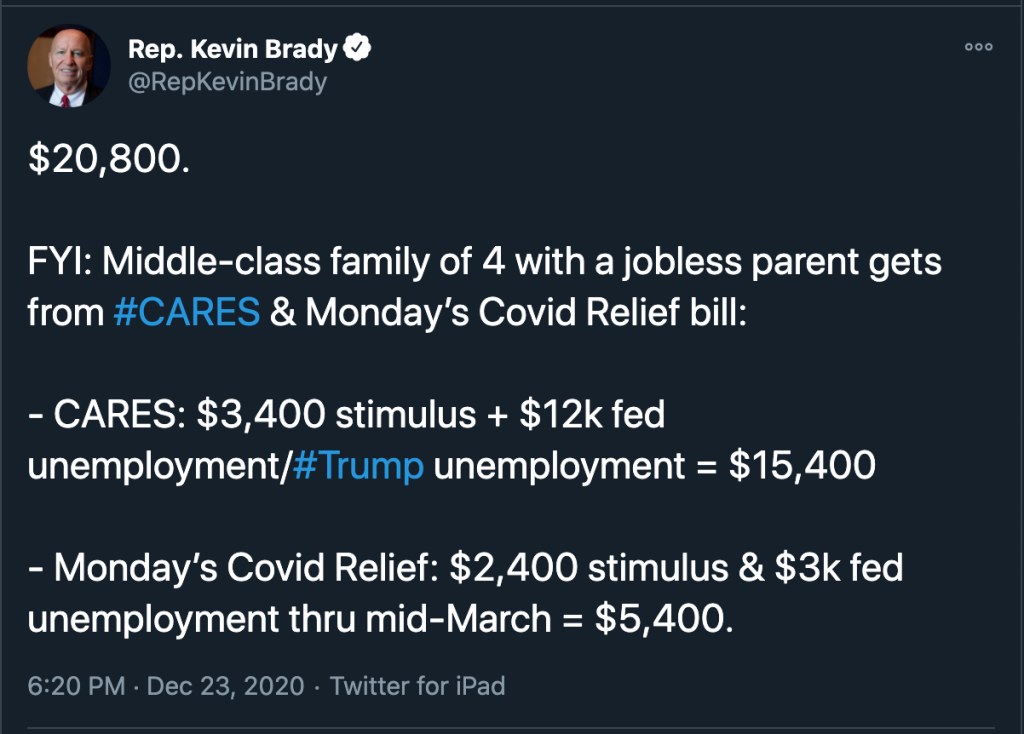Click the 6:20 PM timestamp
Viewport: 1024px width, 734px height.
point(76,686)
